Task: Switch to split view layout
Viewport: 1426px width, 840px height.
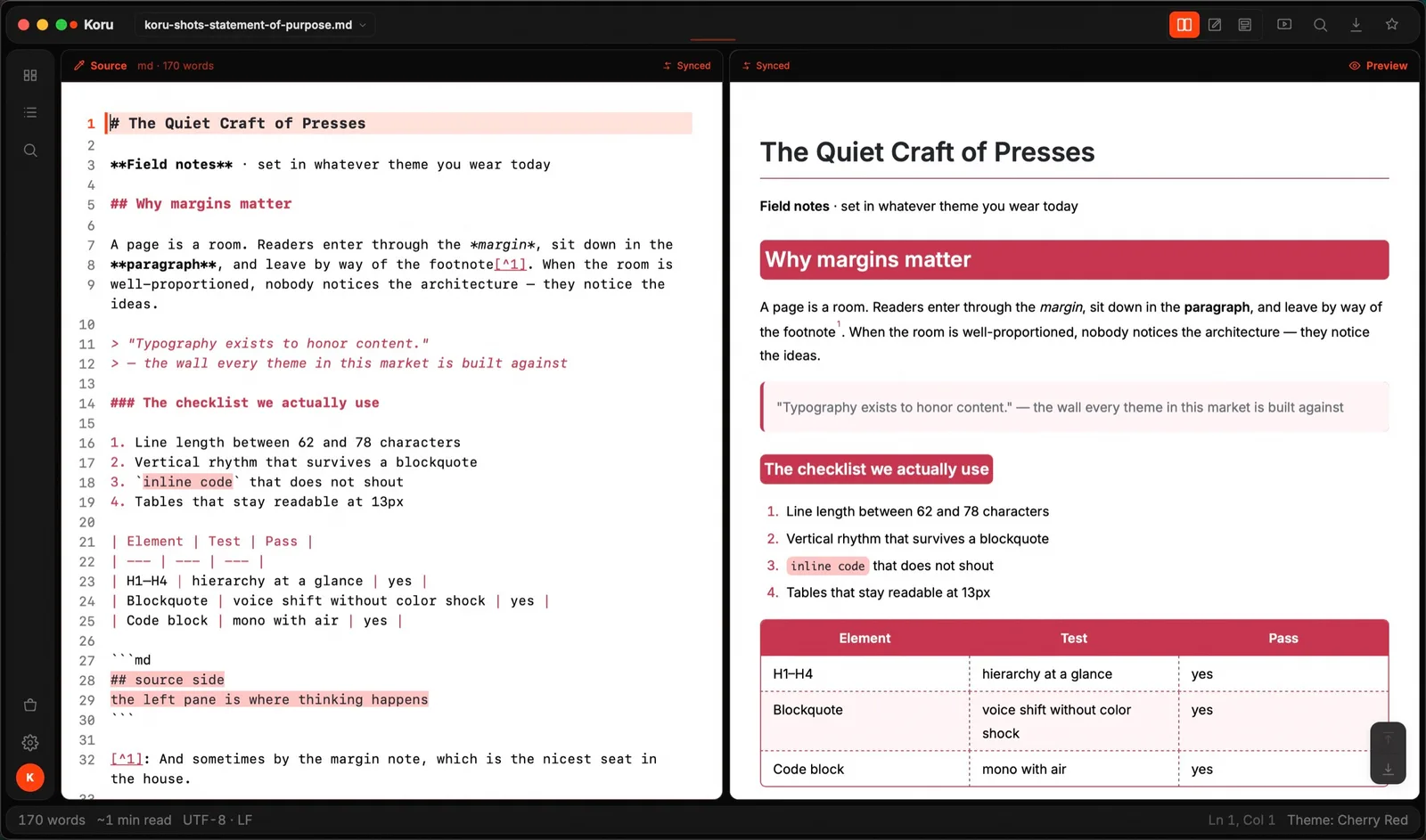Action: (x=1184, y=25)
